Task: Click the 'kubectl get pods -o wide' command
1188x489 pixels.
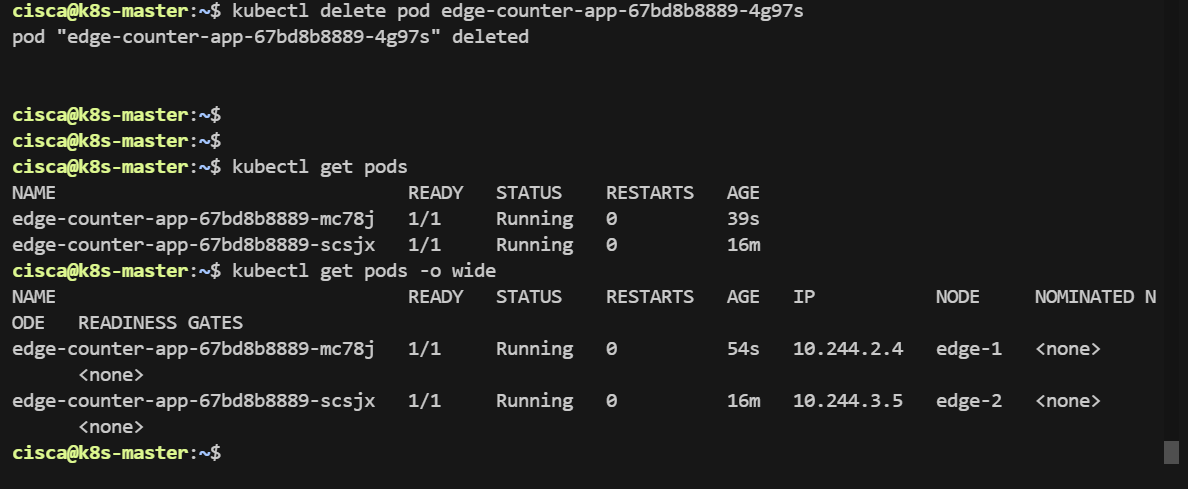Action: [363, 271]
